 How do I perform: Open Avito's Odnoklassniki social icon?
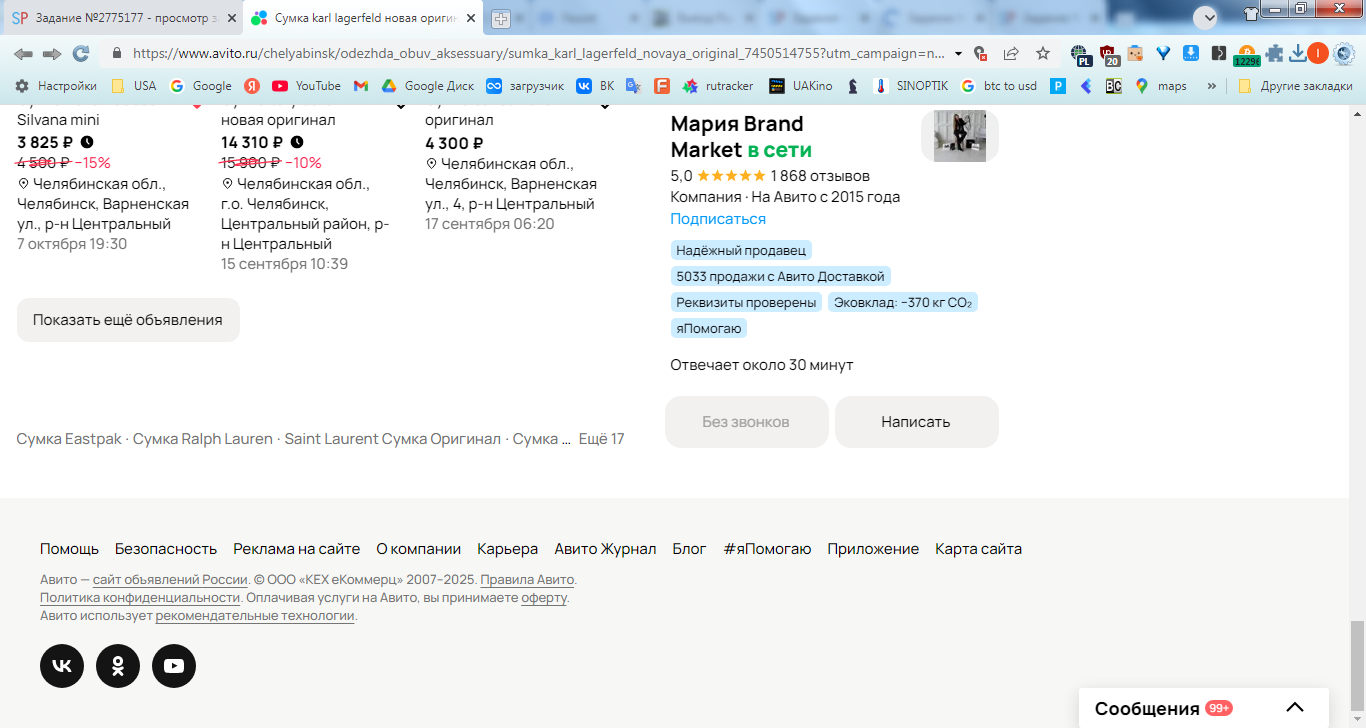tap(118, 666)
